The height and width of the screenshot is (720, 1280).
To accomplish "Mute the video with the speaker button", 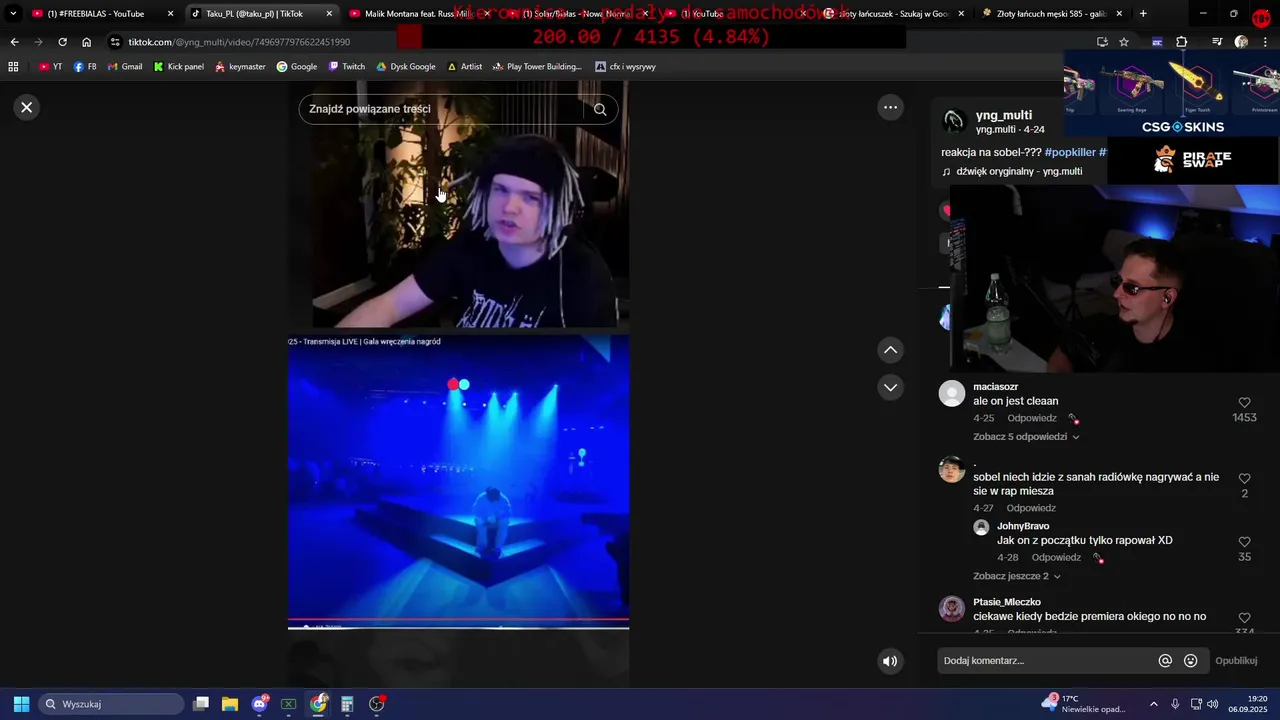I will [890, 661].
